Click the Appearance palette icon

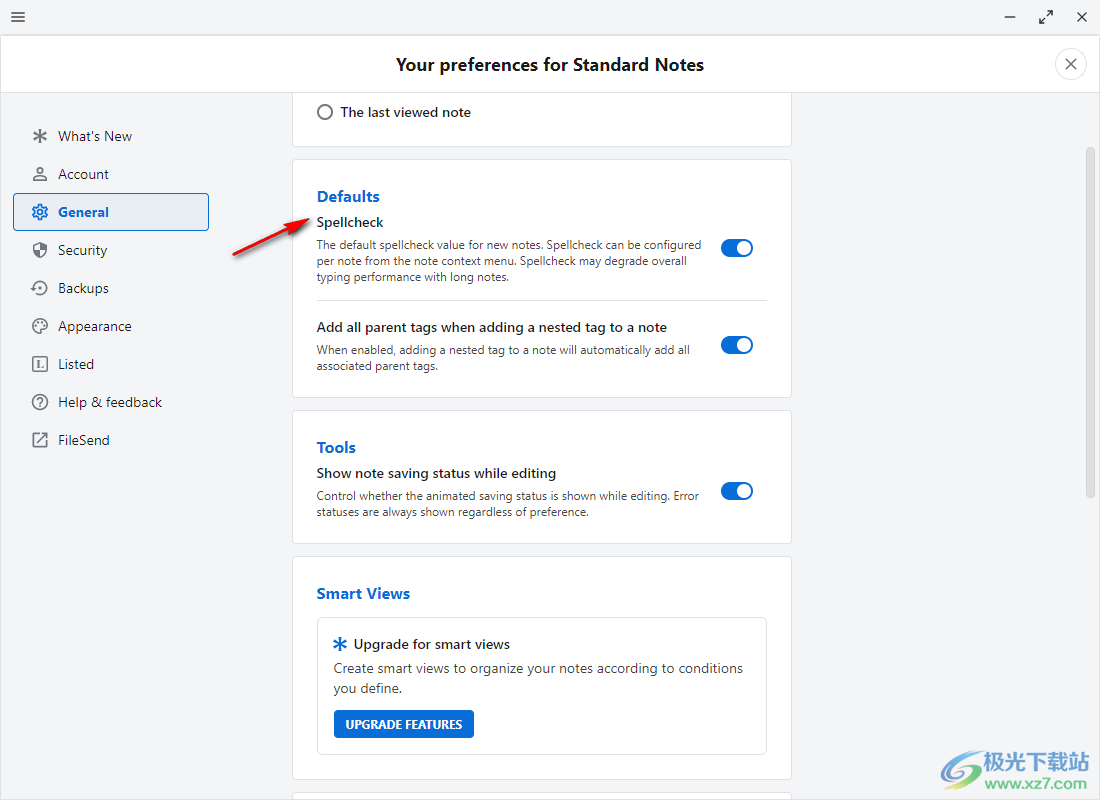40,326
